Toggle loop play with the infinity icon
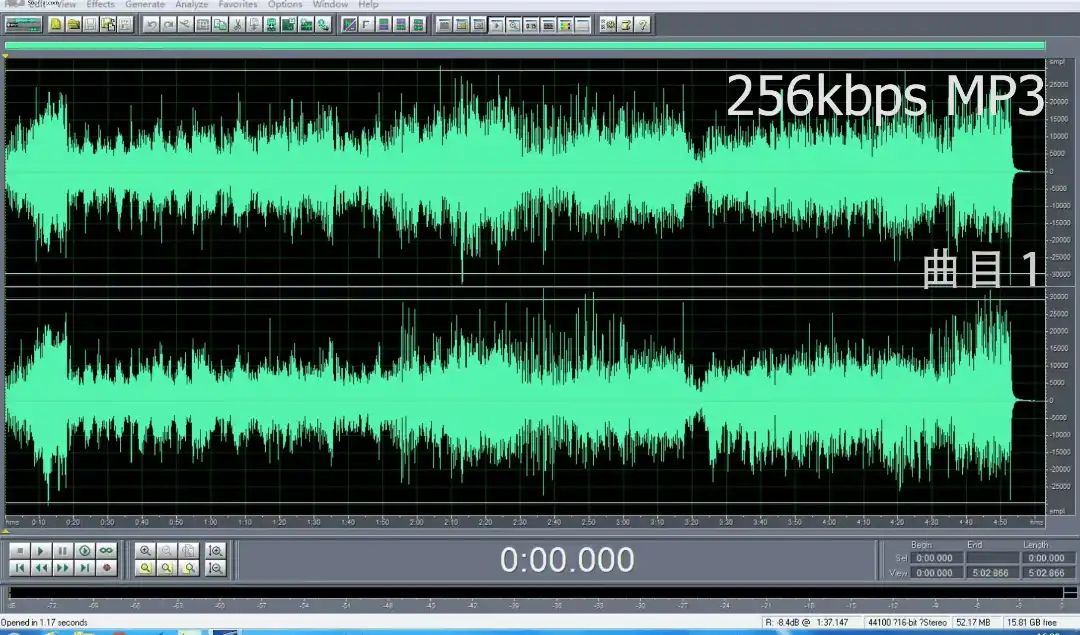 [106, 550]
